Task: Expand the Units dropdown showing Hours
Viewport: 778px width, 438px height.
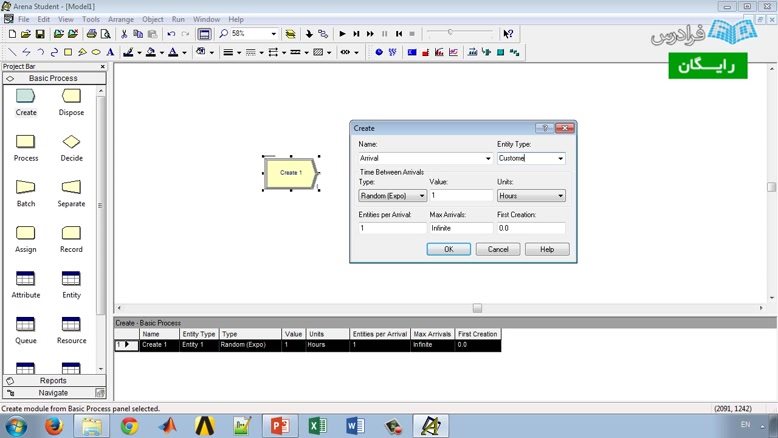Action: coord(560,196)
